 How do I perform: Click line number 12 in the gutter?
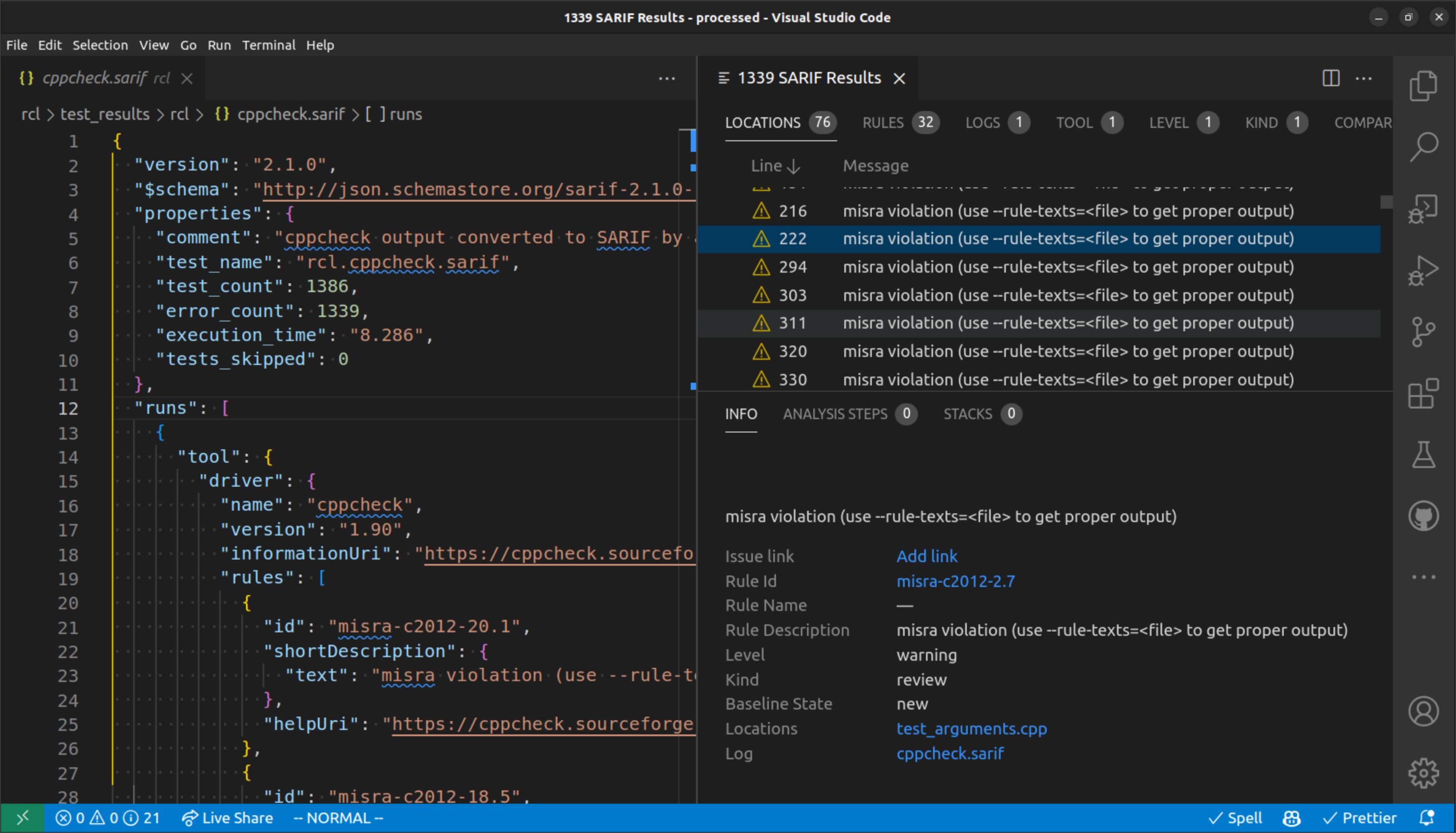pyautogui.click(x=68, y=409)
